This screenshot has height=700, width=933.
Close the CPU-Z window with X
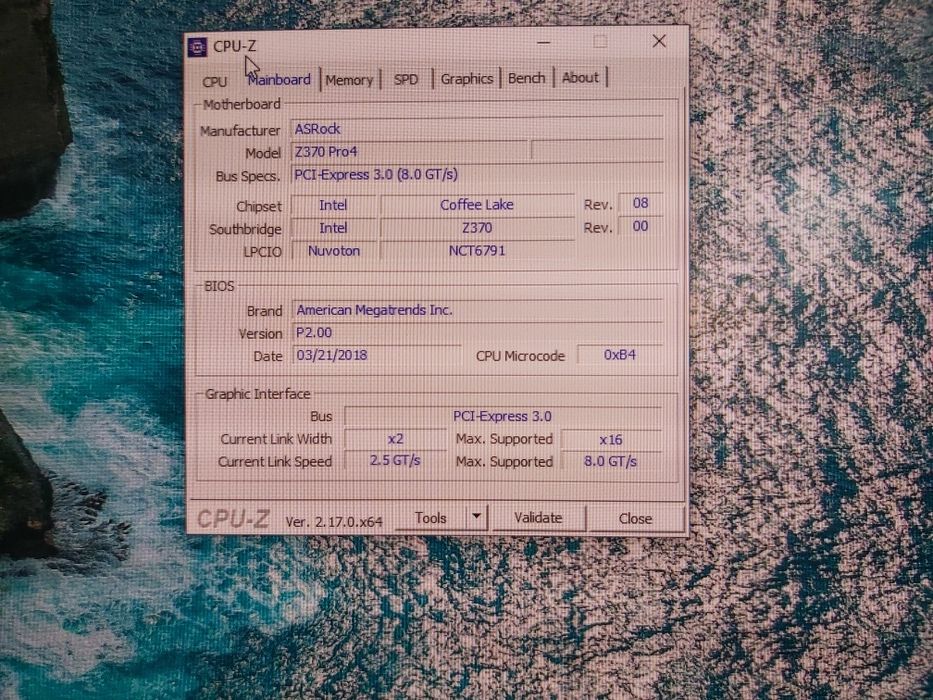click(x=659, y=41)
